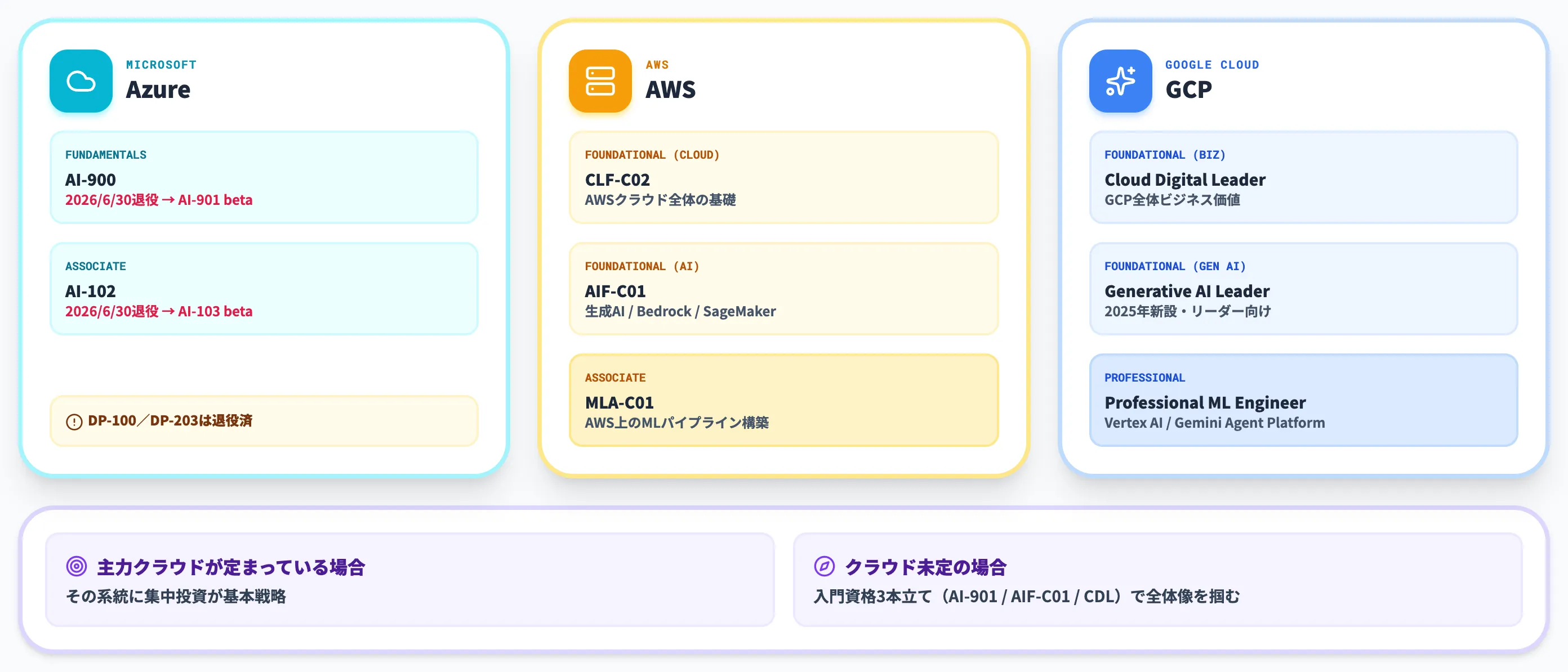Click the '2025年新設・リーダー向け' description
This screenshot has height=672, width=1568.
pos(1188,311)
